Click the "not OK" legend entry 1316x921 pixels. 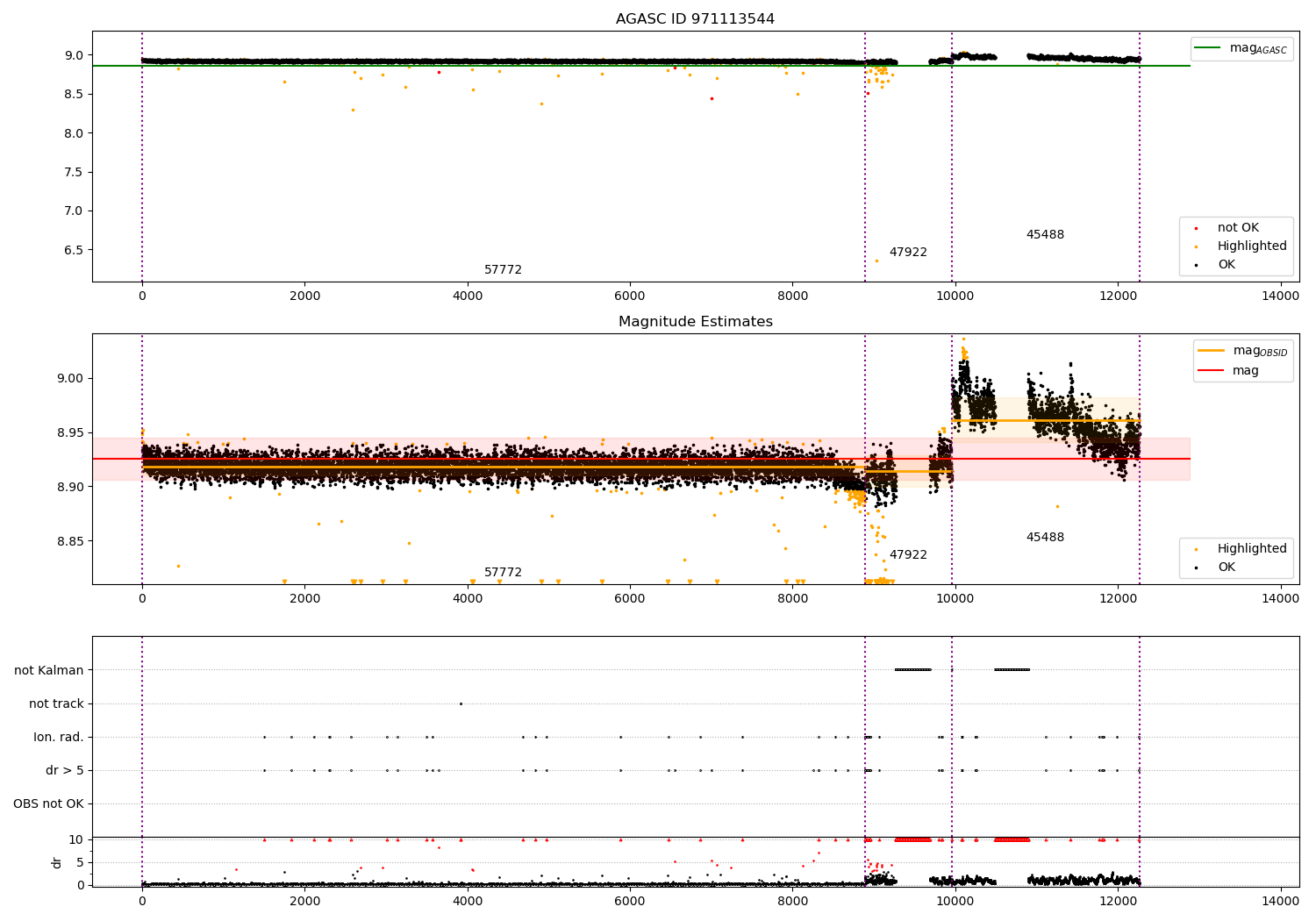[1238, 228]
